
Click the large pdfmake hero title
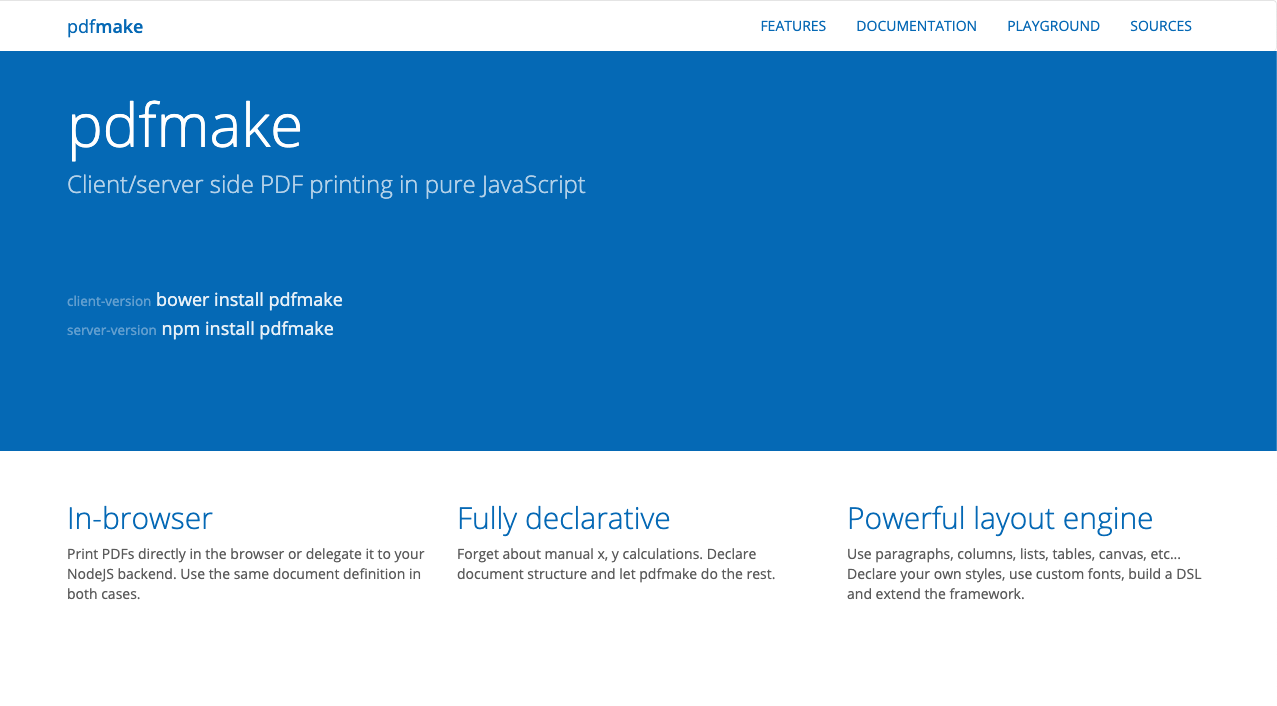[184, 125]
